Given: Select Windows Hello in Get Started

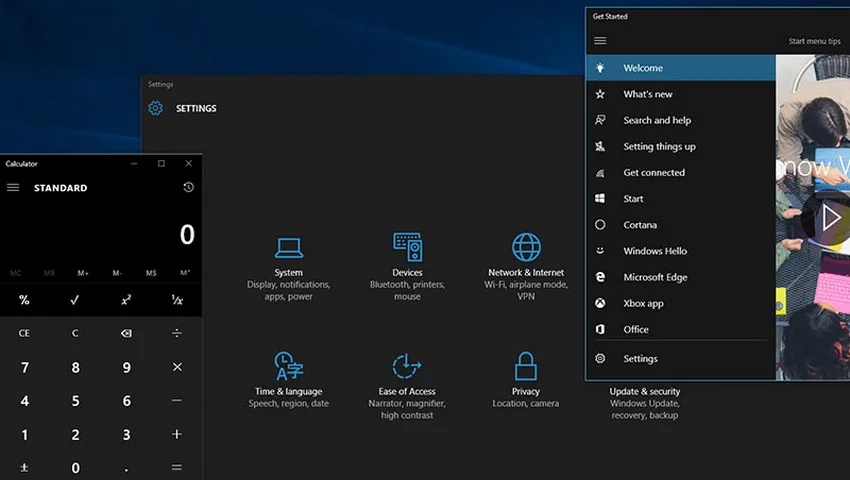Looking at the screenshot, I should [681, 251].
